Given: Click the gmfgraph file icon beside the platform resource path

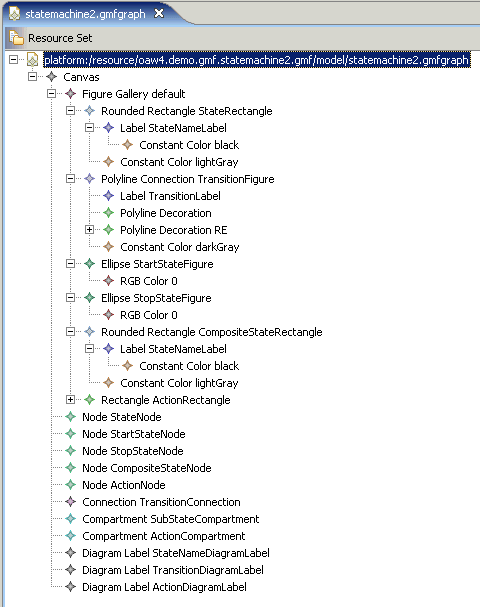Looking at the screenshot, I should (33, 60).
